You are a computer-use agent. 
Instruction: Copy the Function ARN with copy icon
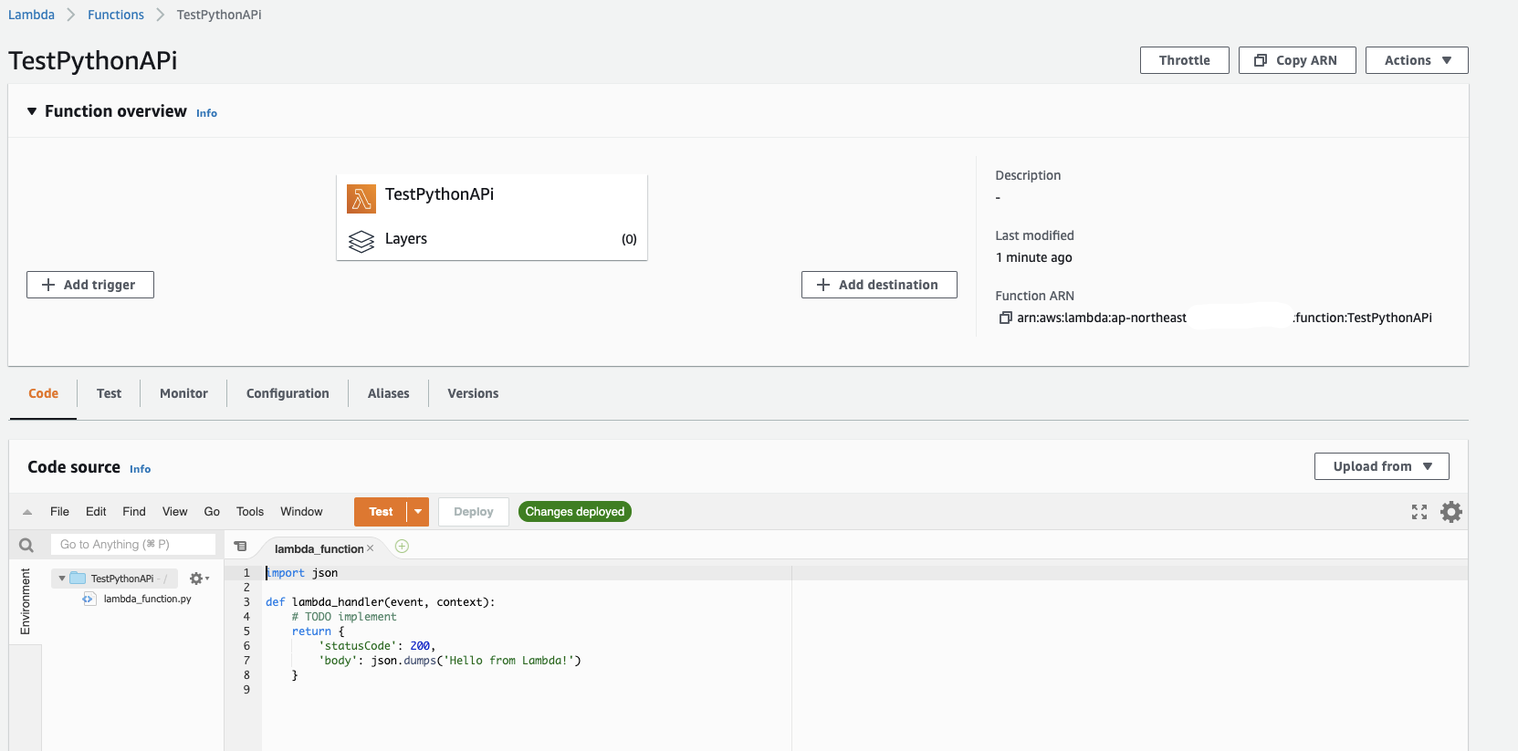tap(1005, 318)
